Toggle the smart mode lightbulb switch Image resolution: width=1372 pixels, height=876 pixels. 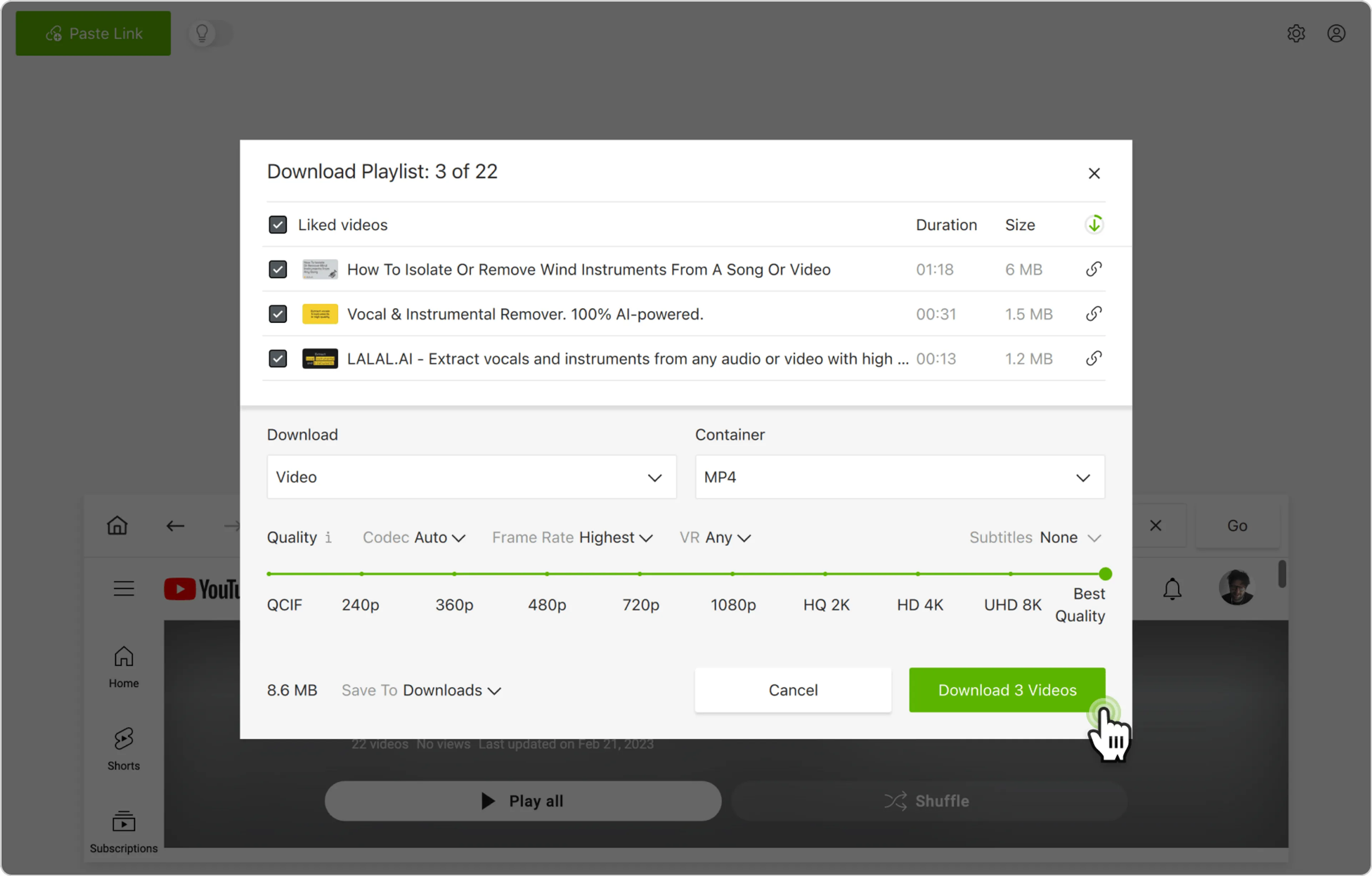coord(210,34)
